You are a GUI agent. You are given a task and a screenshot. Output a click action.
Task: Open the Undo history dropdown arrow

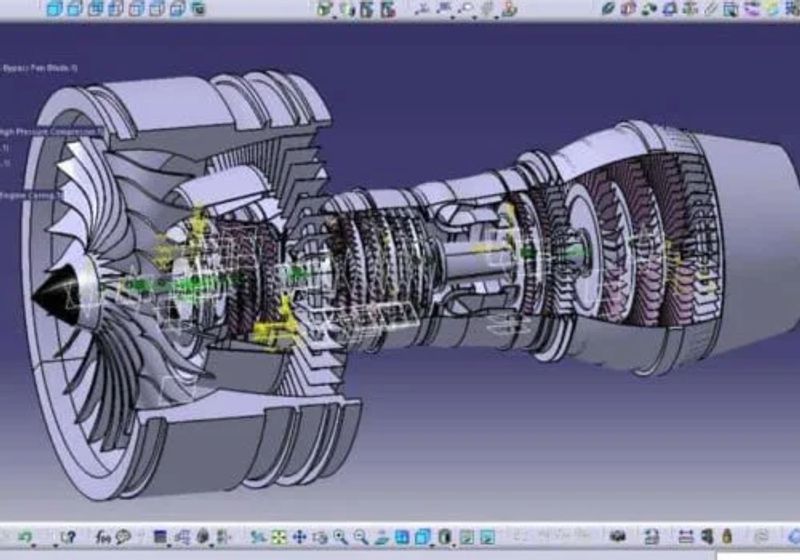(34, 545)
